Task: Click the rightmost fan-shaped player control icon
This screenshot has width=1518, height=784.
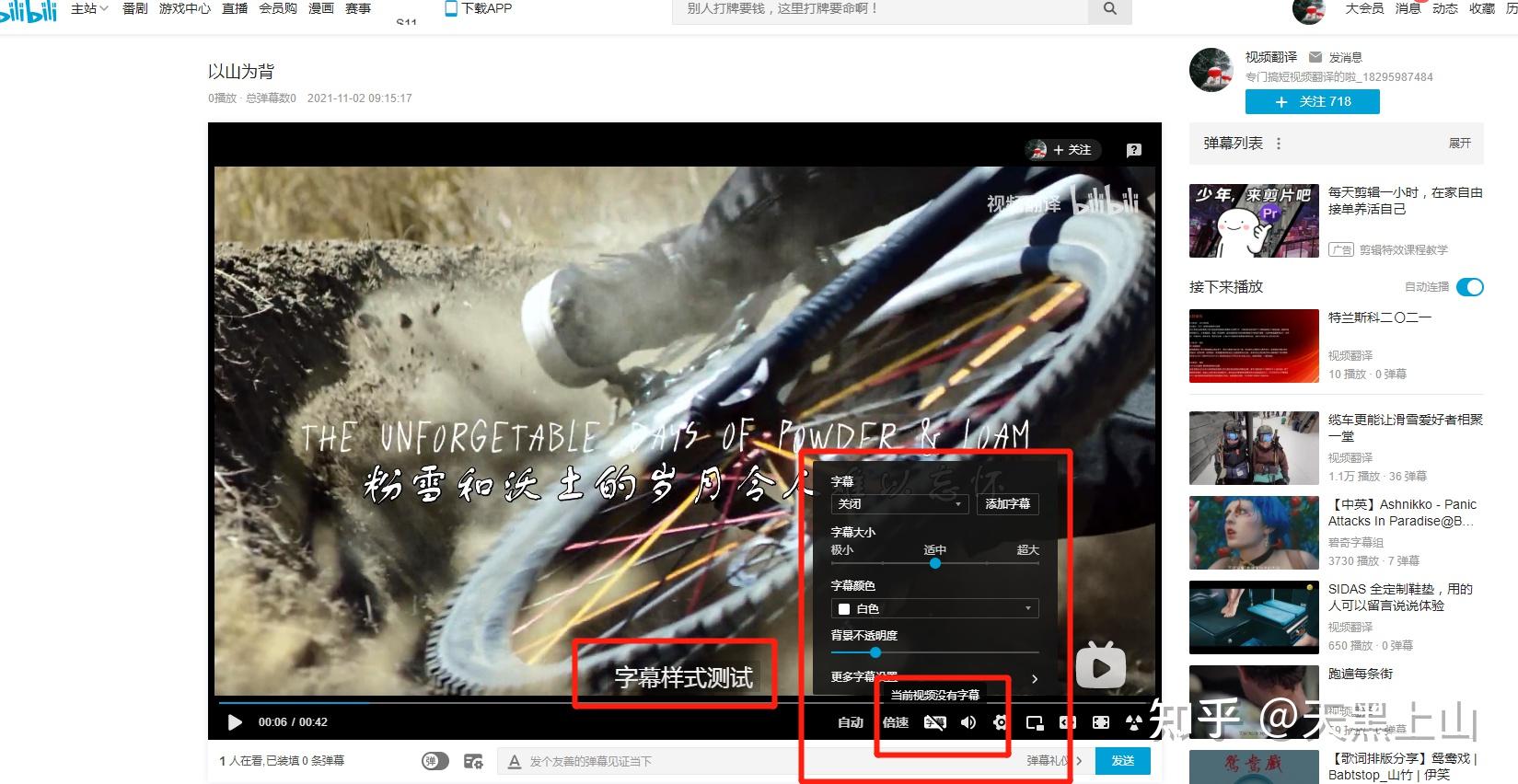Action: 1134,722
